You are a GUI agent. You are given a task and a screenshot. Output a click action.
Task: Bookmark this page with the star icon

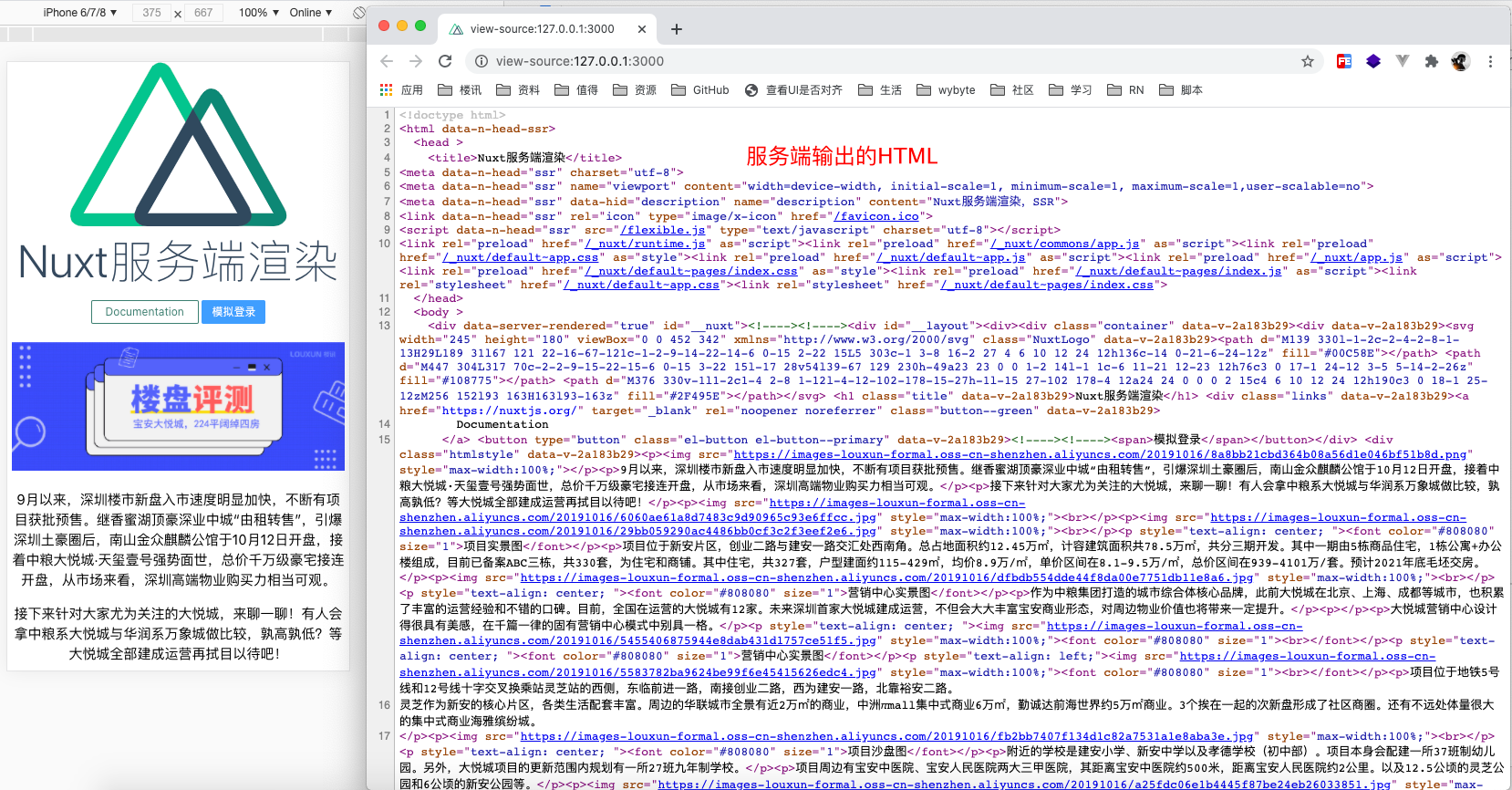pyautogui.click(x=1308, y=61)
